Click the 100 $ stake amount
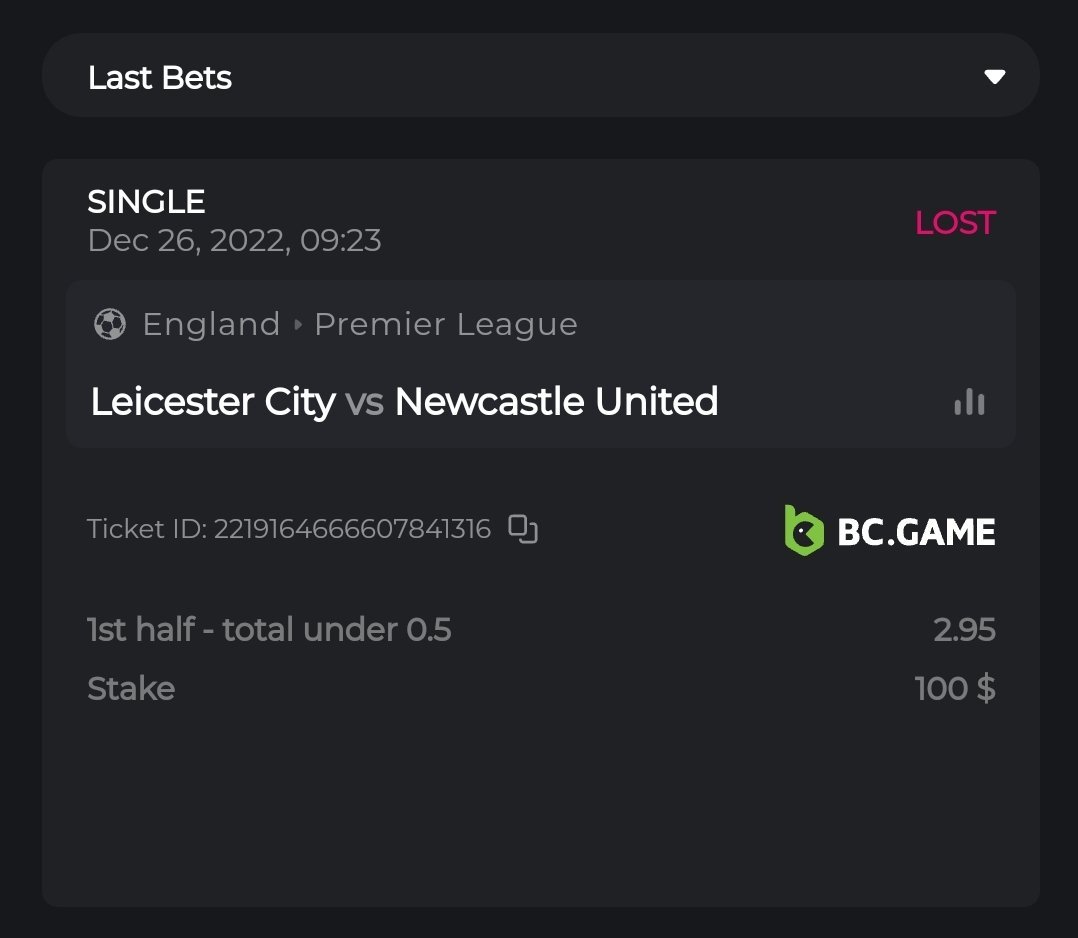Image resolution: width=1078 pixels, height=938 pixels. [x=955, y=689]
